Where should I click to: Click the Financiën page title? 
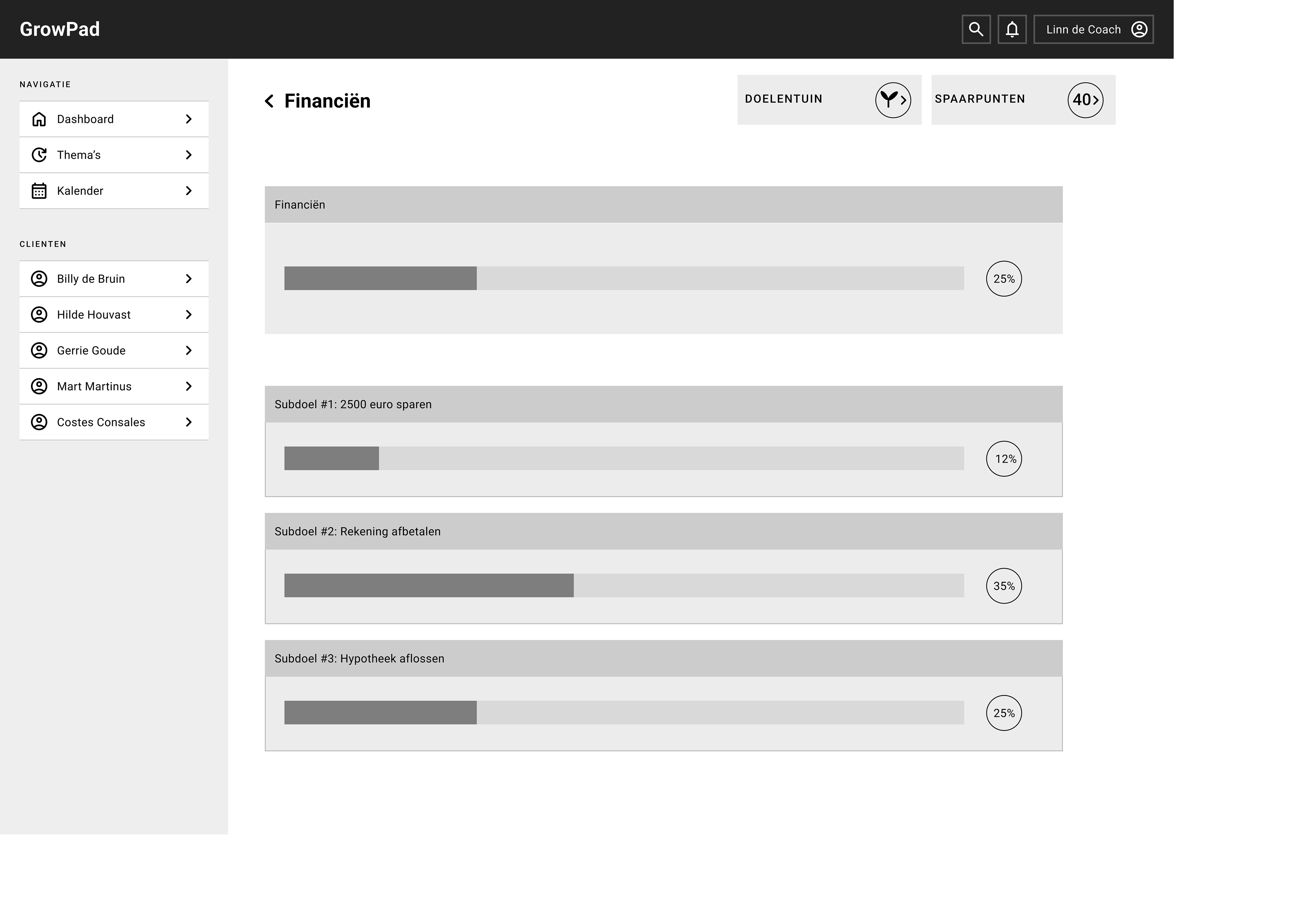tap(327, 101)
